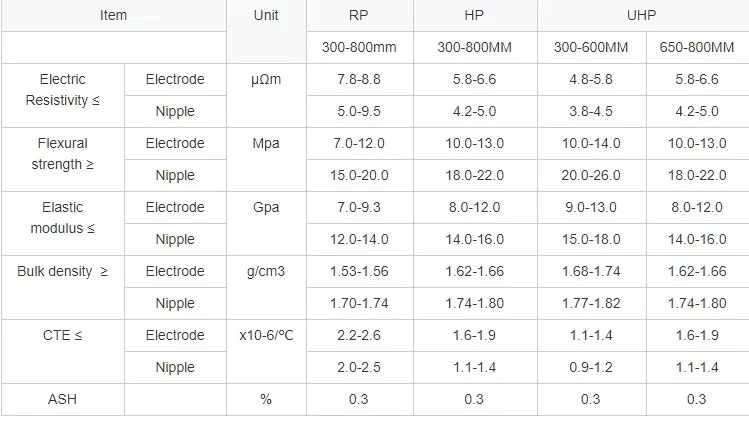Image resolution: width=749 pixels, height=422 pixels.
Task: Click the 300-600MM size cell
Action: pyautogui.click(x=590, y=47)
